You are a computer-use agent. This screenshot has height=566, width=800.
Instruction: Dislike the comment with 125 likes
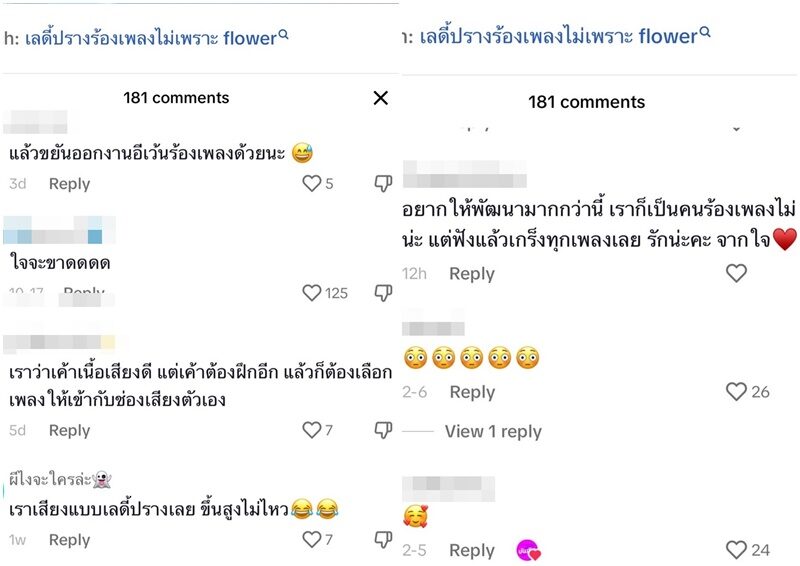[383, 293]
